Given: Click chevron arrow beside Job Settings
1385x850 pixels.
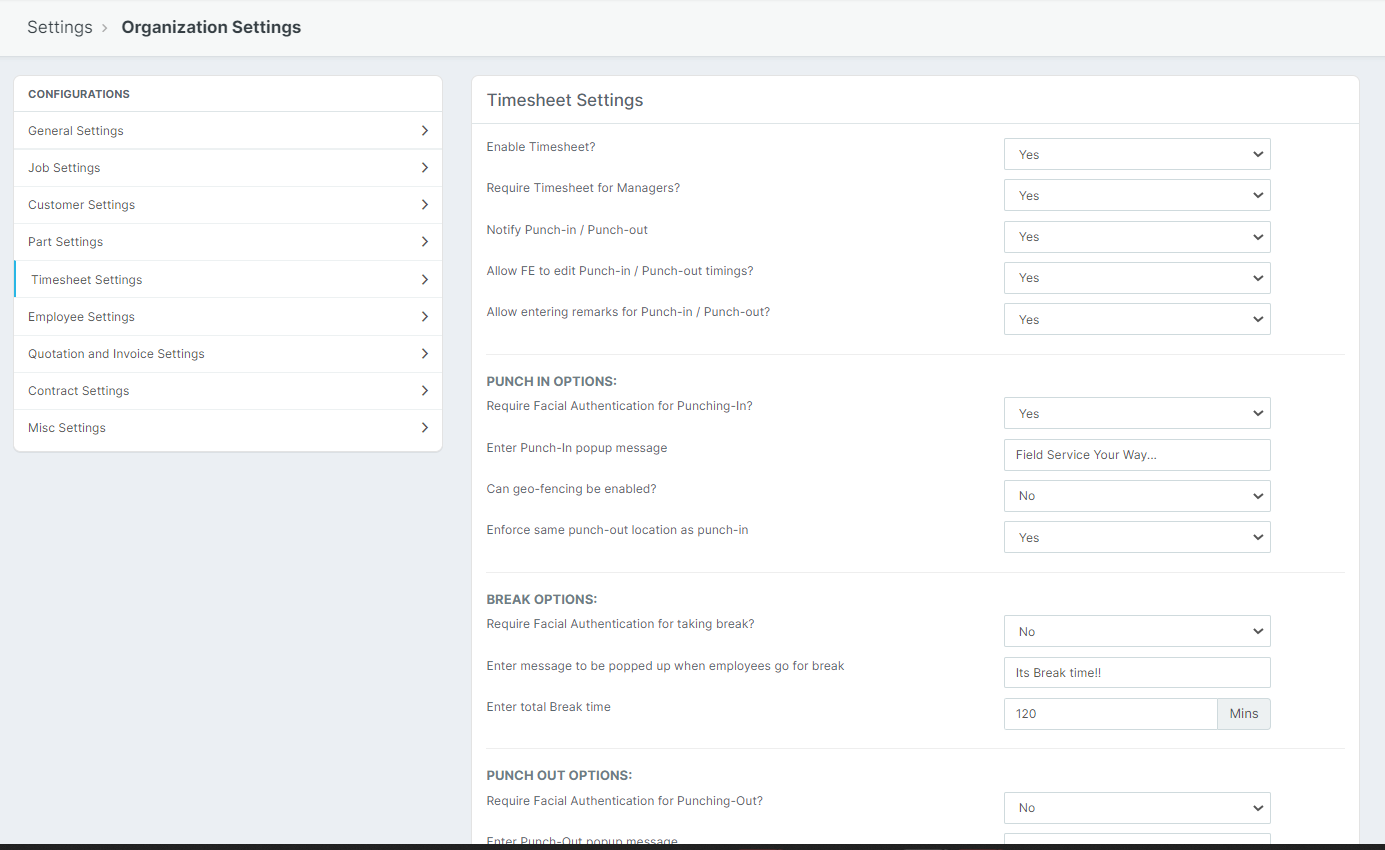Looking at the screenshot, I should 425,168.
